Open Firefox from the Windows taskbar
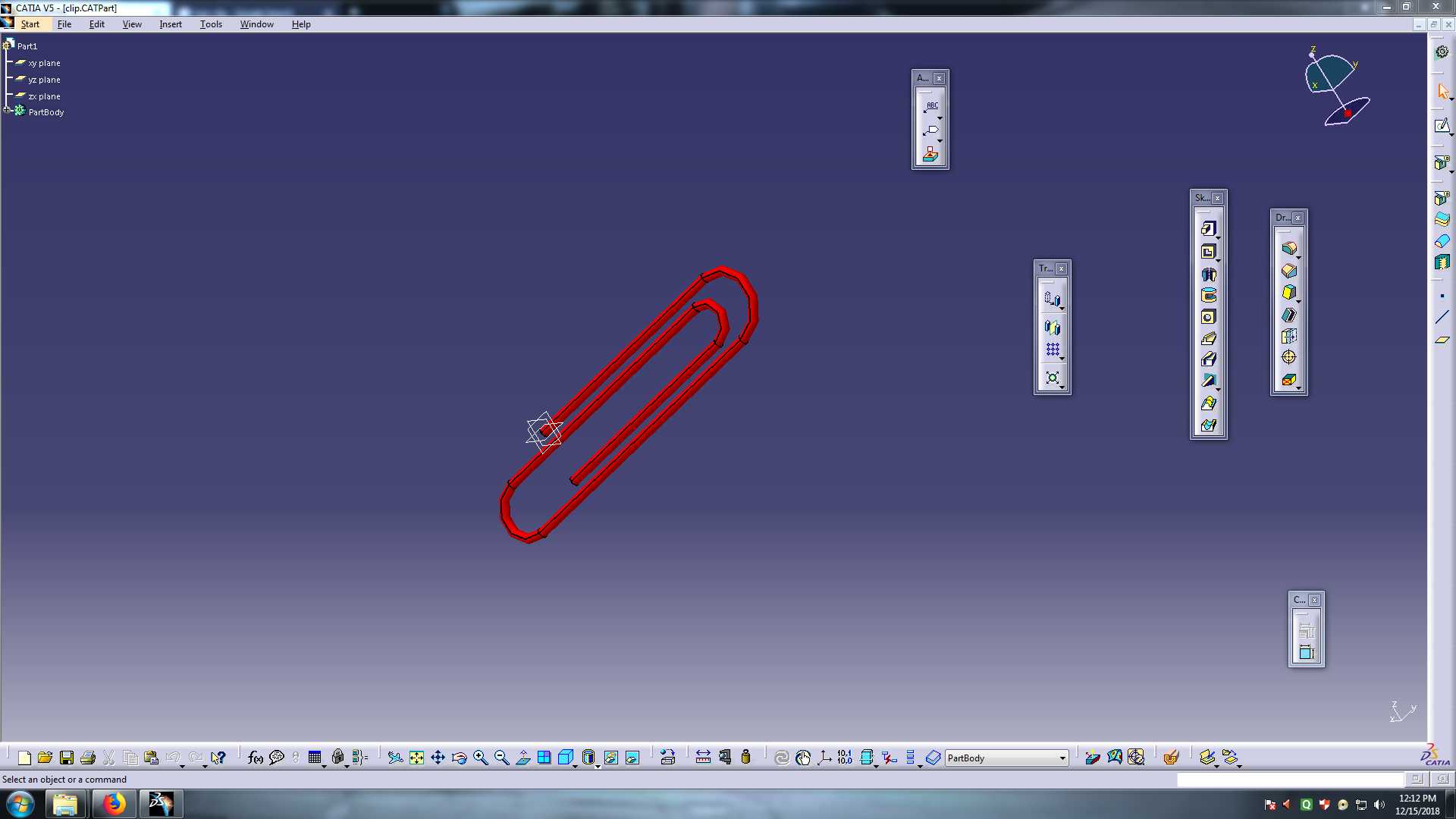The height and width of the screenshot is (819, 1456). pos(114,804)
